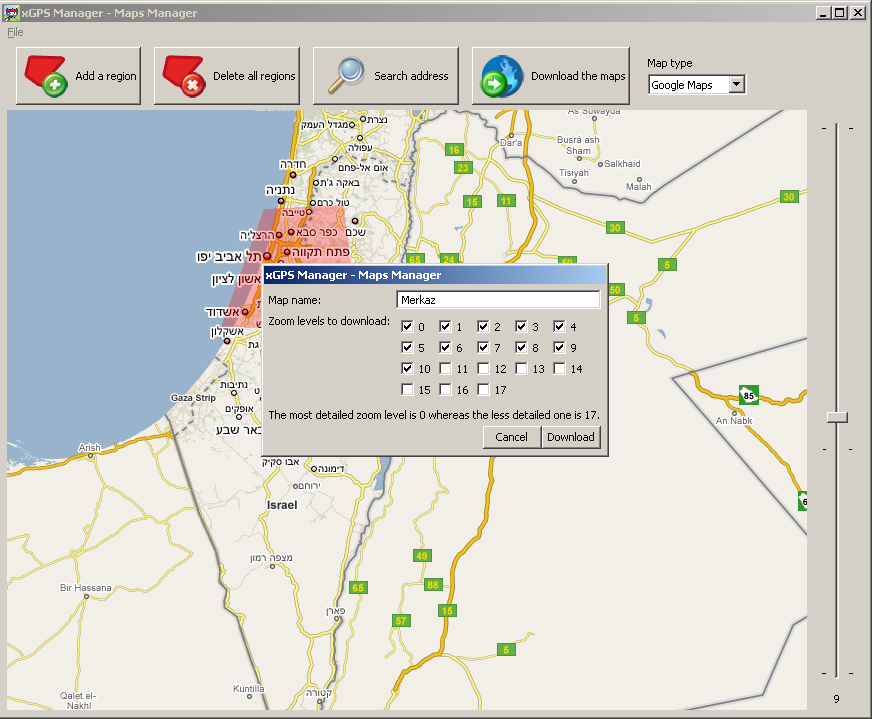Click the Israel label on map
872x719 pixels.
click(x=283, y=505)
